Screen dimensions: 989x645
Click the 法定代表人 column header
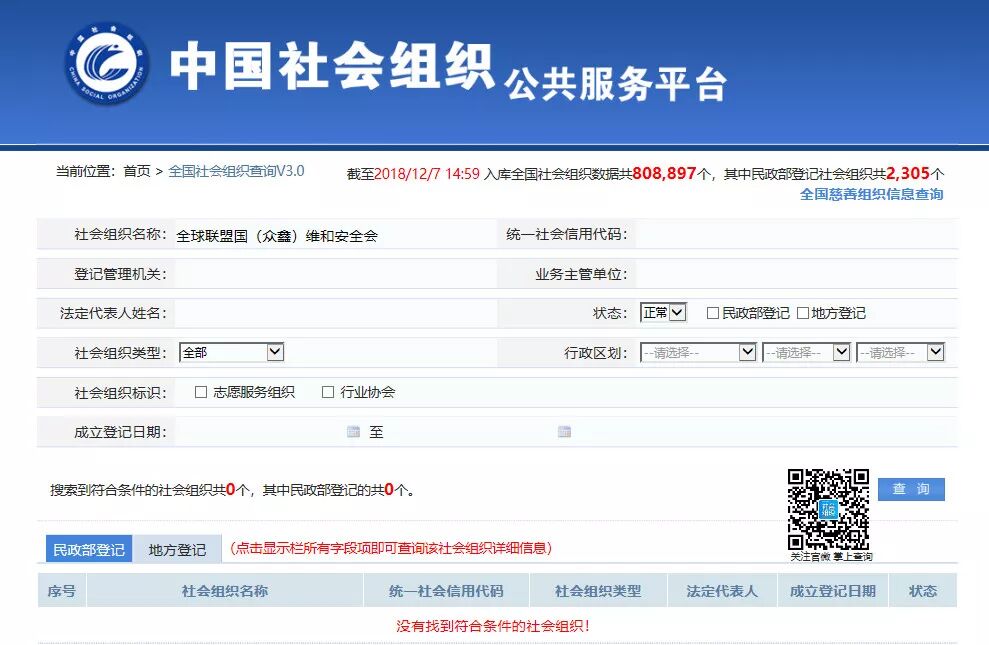722,591
